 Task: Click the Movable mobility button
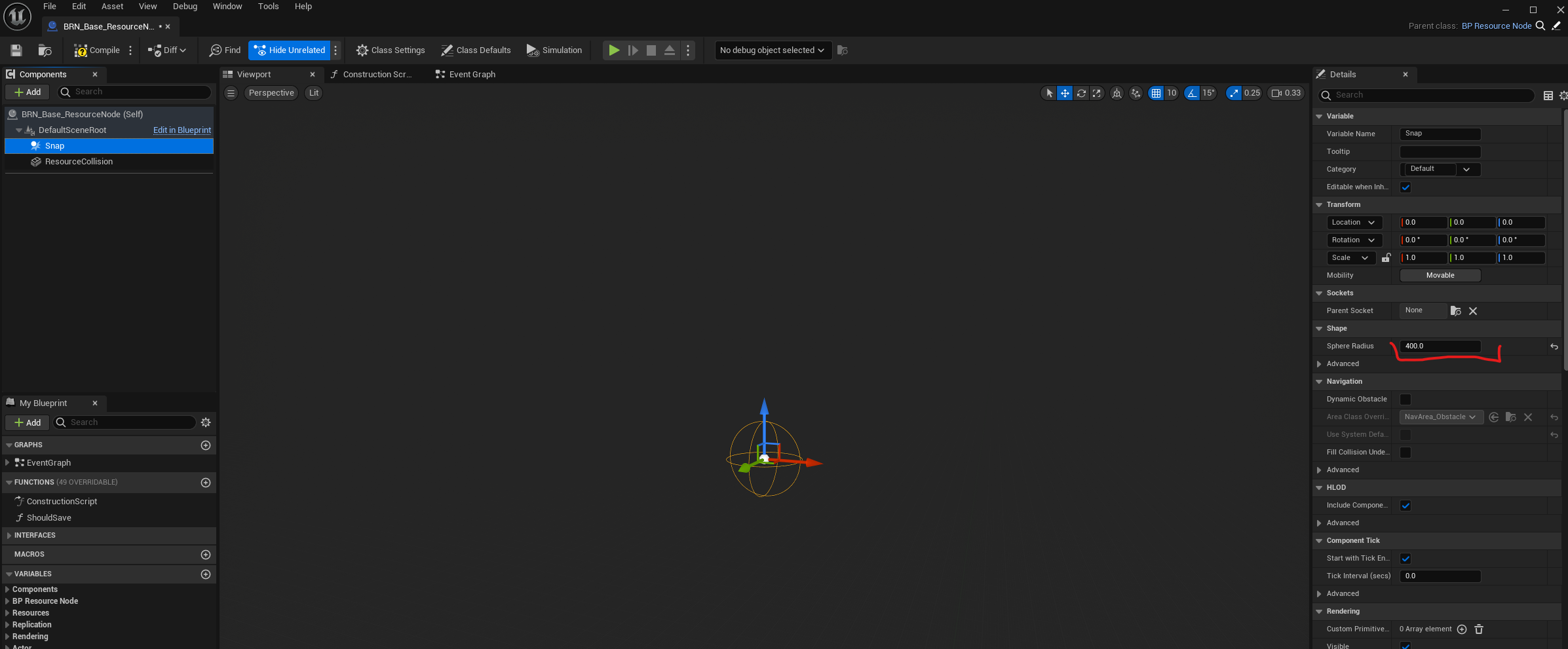click(x=1440, y=276)
